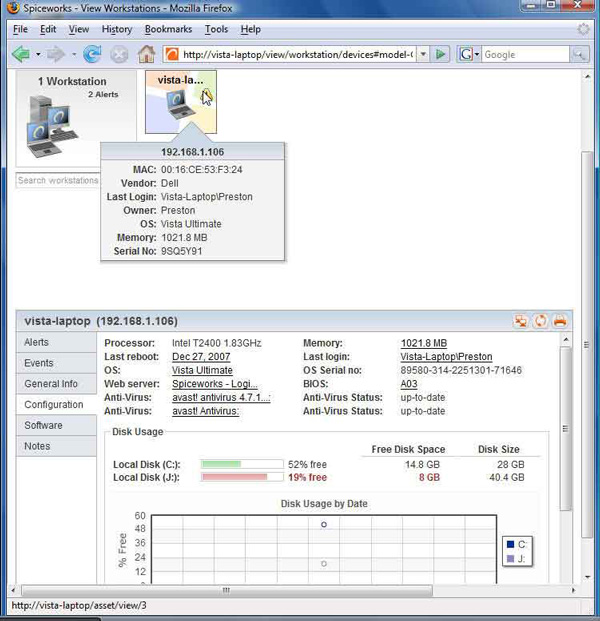
Task: Go to the browser Home page icon
Action: coord(146,54)
